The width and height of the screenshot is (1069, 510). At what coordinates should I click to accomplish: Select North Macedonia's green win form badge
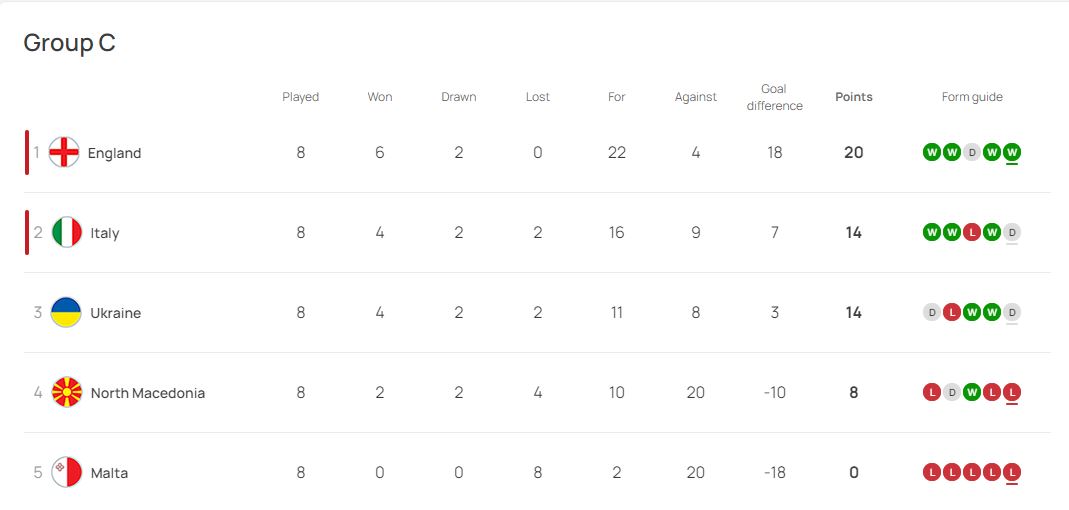click(972, 392)
